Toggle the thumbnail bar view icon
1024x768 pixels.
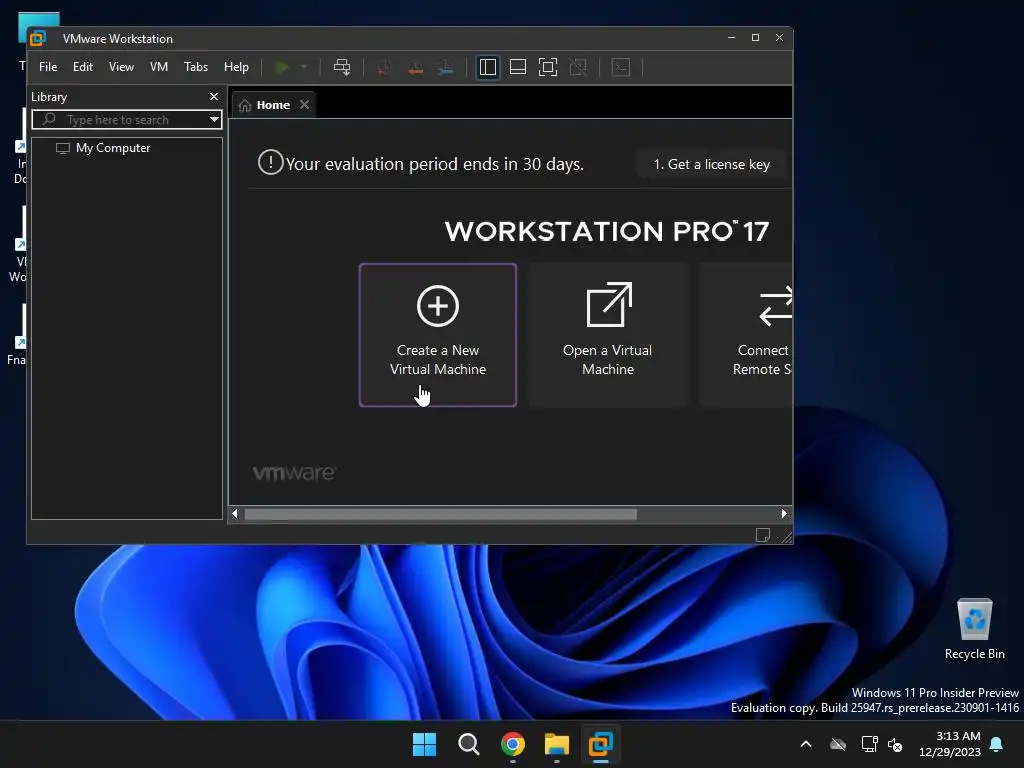click(x=518, y=67)
